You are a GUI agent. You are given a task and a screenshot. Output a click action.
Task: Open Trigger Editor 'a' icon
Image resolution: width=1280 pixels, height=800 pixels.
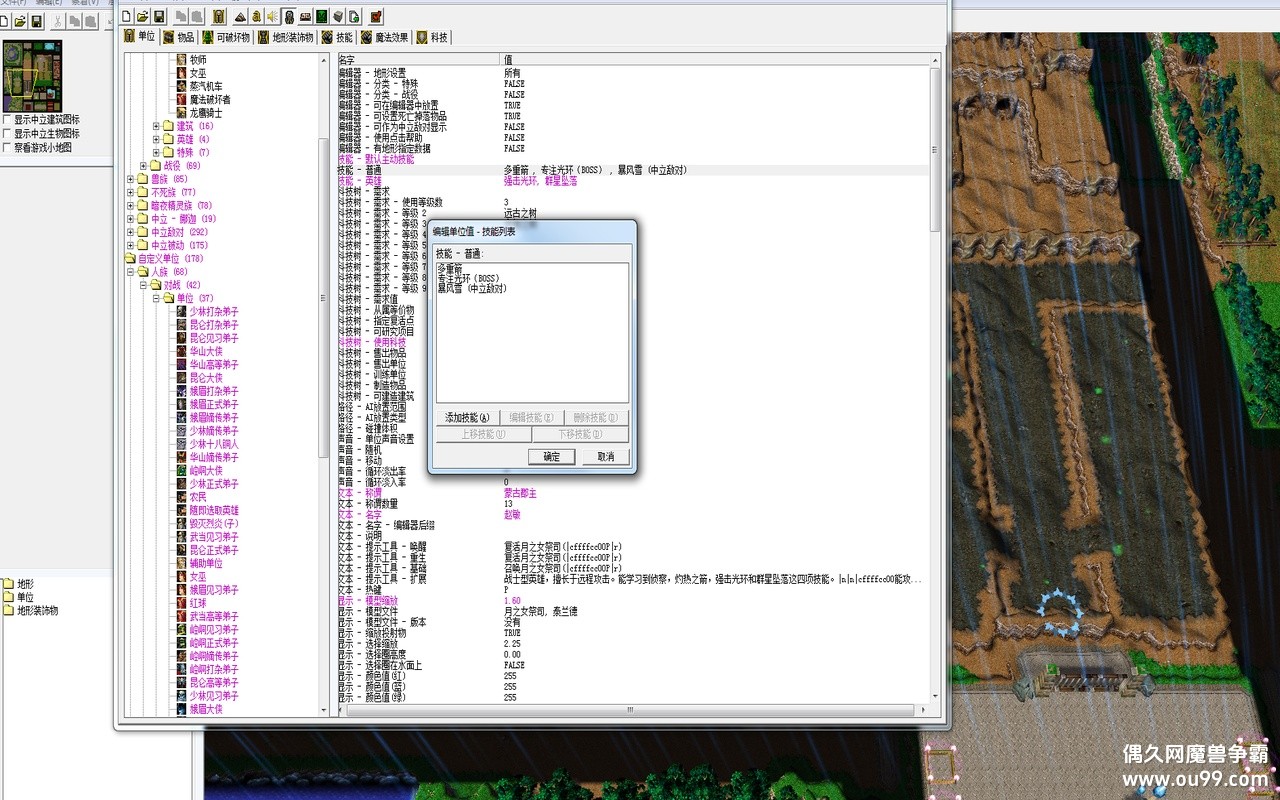pos(257,16)
